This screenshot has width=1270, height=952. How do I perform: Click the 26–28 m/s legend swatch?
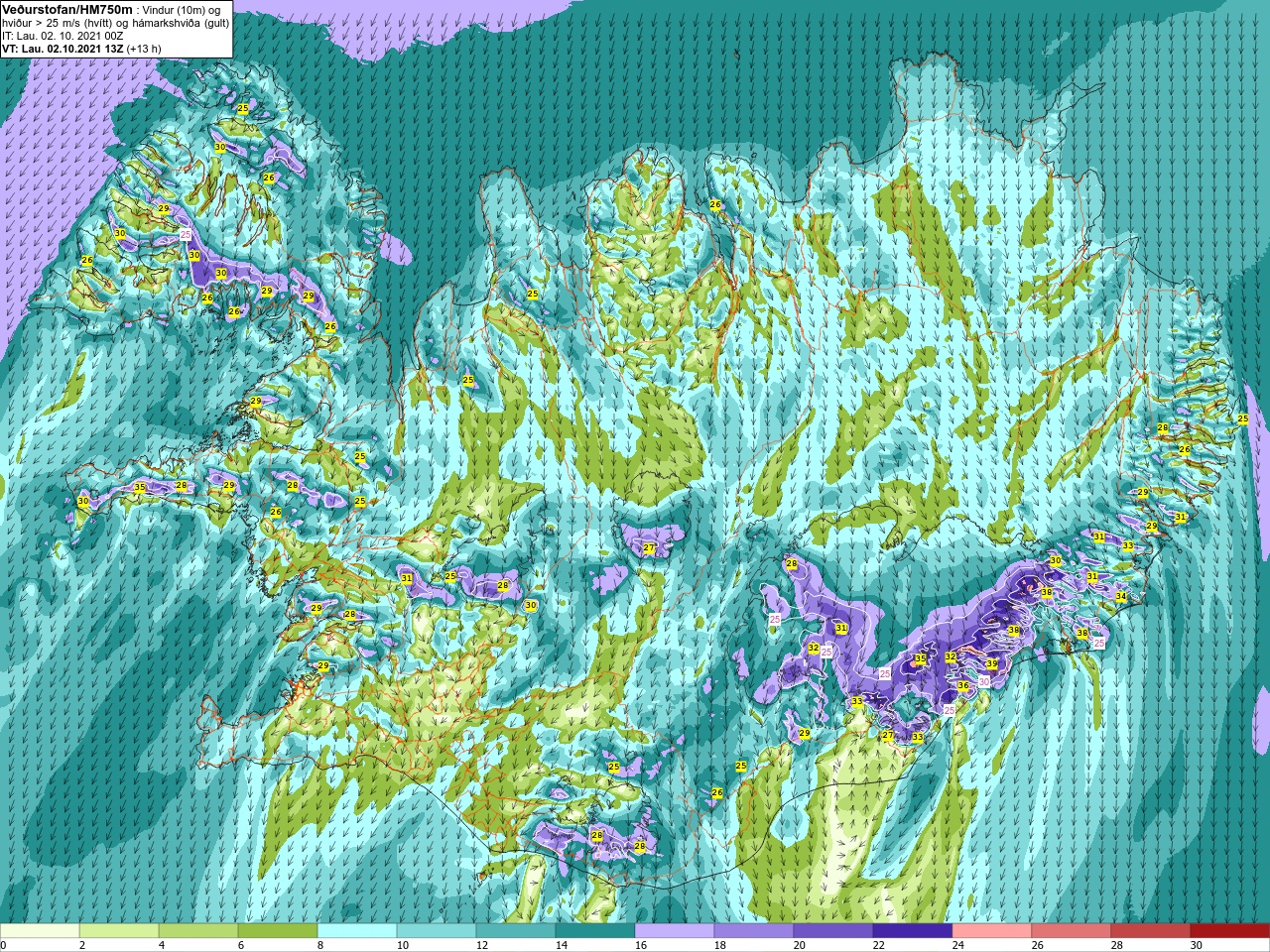pyautogui.click(x=1072, y=931)
